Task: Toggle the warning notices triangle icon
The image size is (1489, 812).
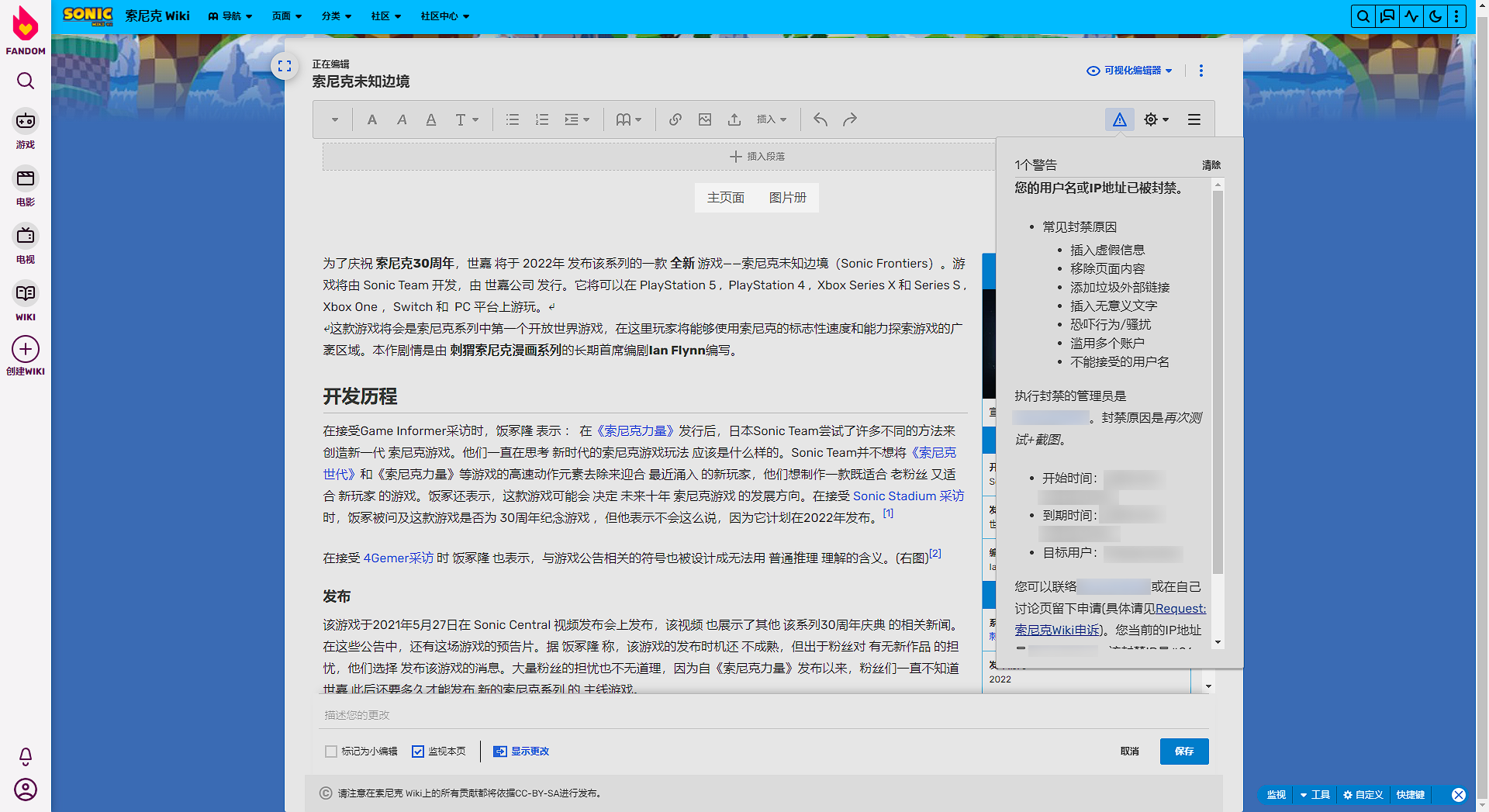Action: click(x=1120, y=119)
